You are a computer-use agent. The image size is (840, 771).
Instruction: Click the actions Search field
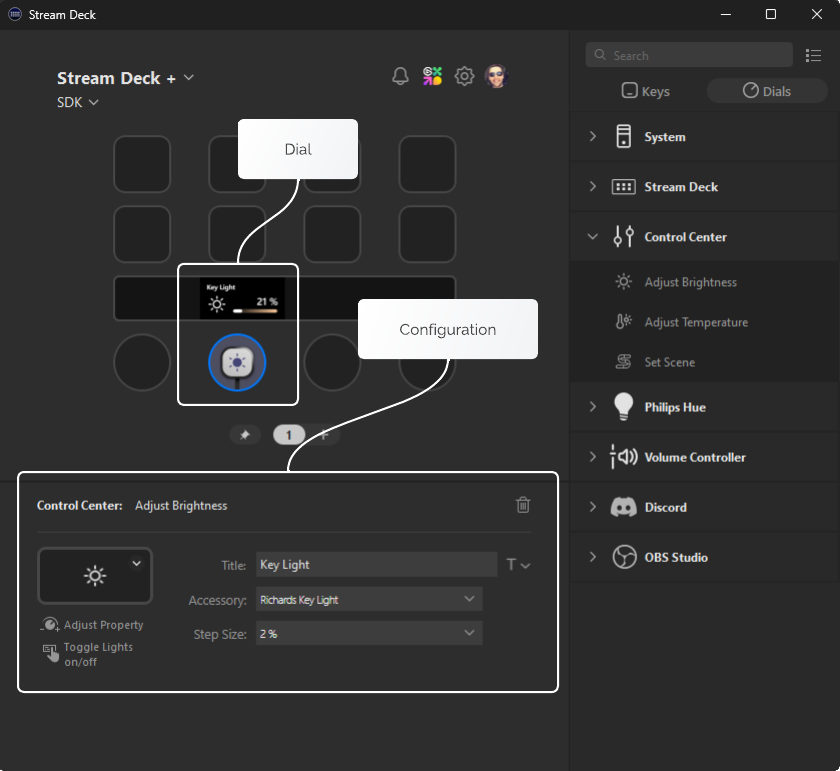click(688, 55)
